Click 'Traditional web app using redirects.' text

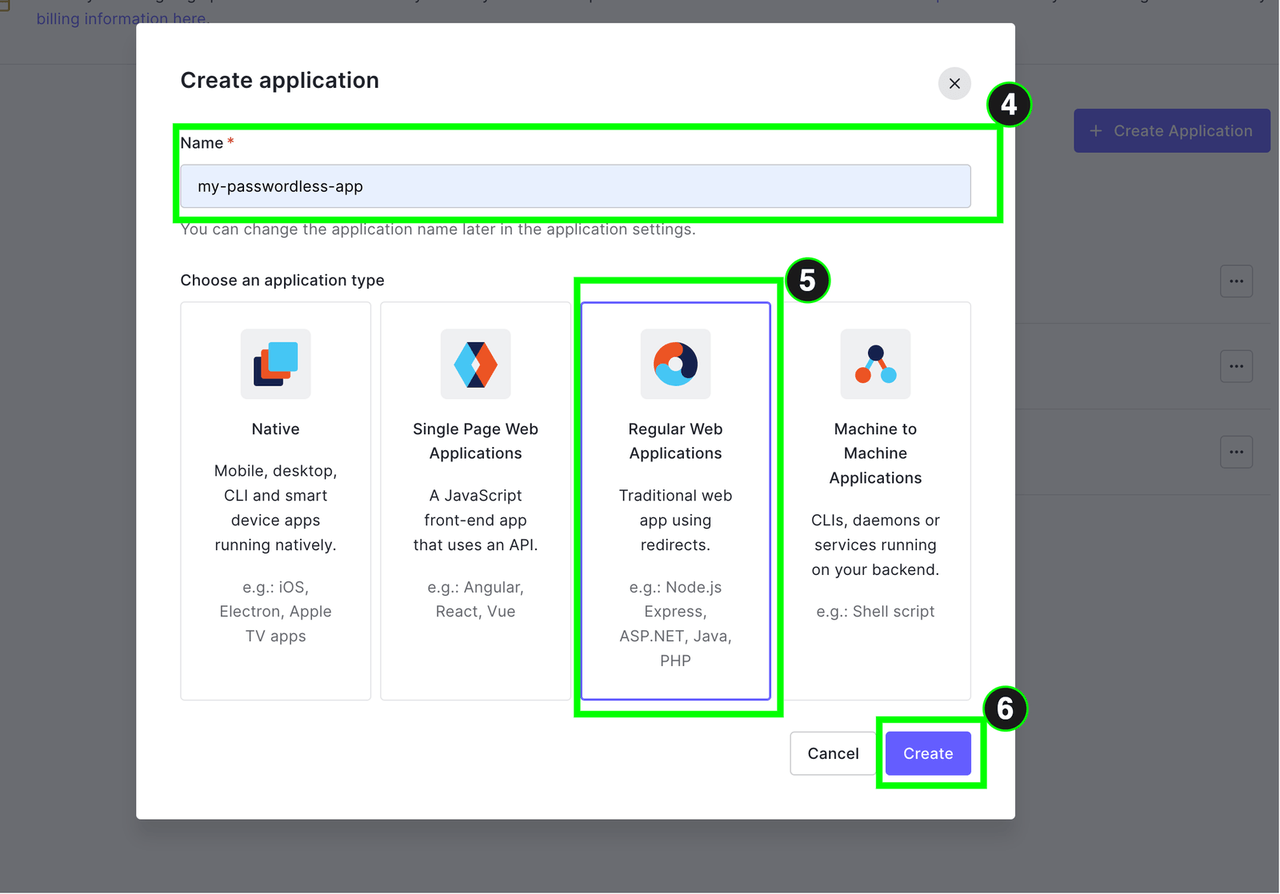[x=676, y=520]
